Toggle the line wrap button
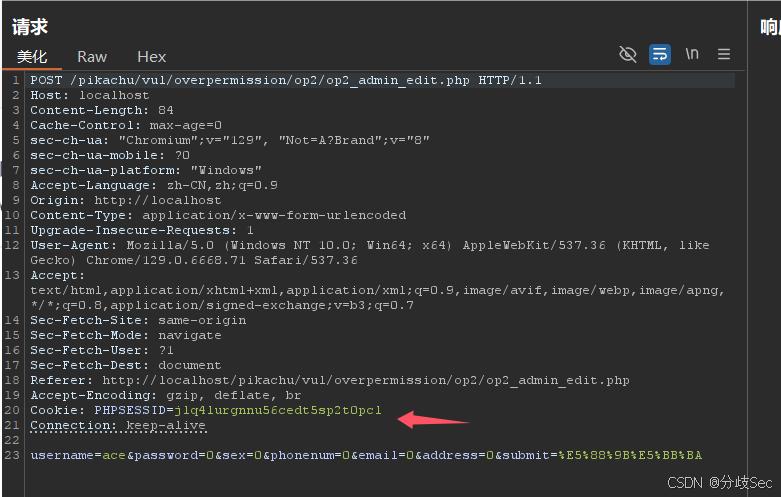Viewport: 781px width, 497px height. coord(659,54)
